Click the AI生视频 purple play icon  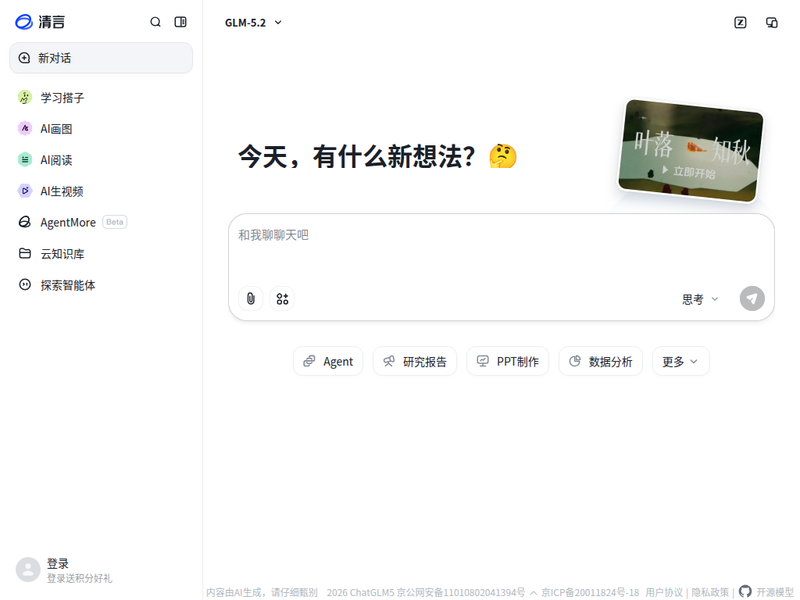(24, 190)
